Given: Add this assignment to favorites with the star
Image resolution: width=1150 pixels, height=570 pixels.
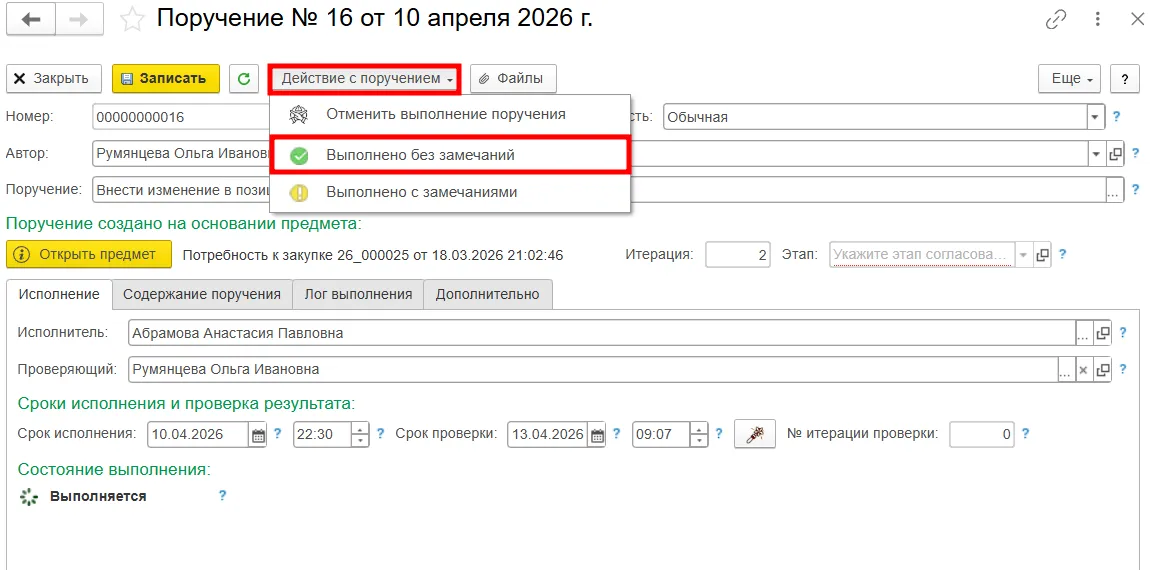Looking at the screenshot, I should pyautogui.click(x=132, y=21).
